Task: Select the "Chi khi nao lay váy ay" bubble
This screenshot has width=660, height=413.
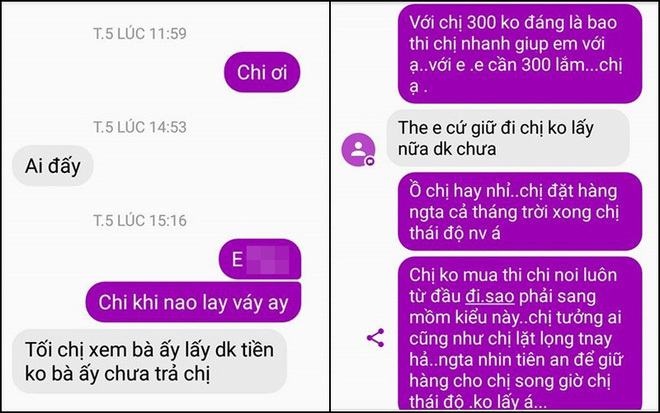Action: coord(193,302)
